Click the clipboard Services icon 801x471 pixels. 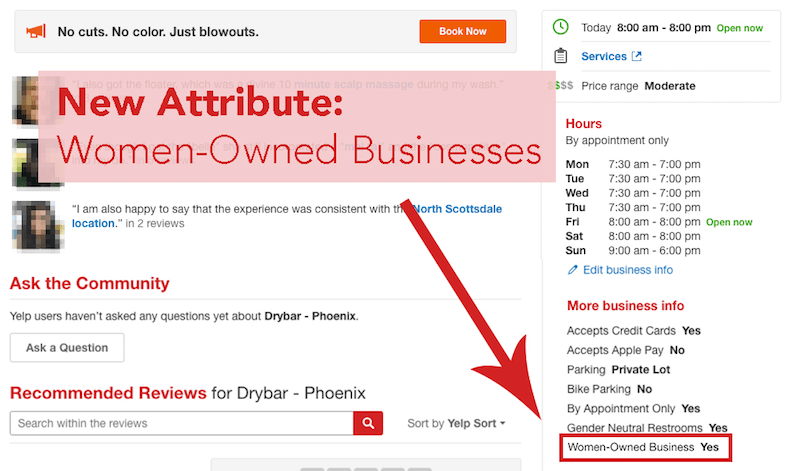560,56
